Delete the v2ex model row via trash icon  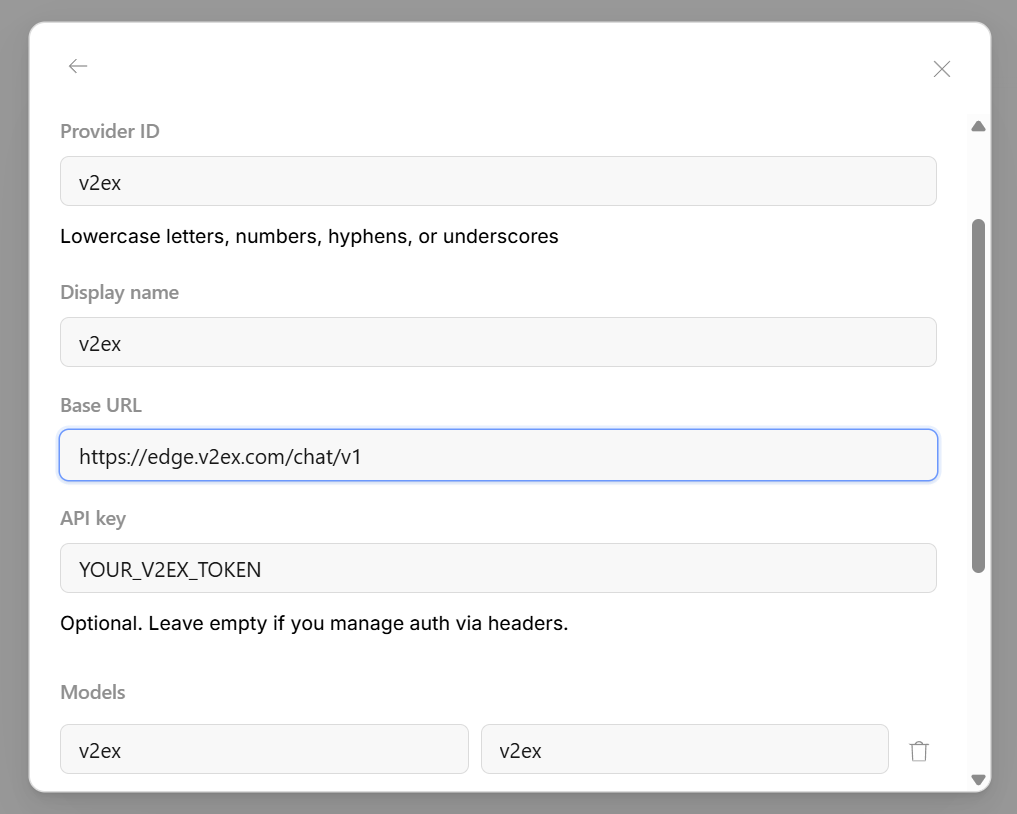tap(918, 750)
